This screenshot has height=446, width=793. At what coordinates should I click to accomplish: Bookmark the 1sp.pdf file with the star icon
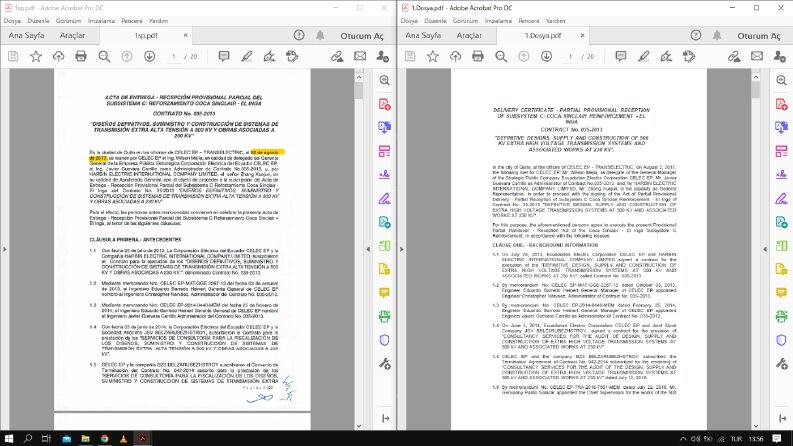point(36,56)
